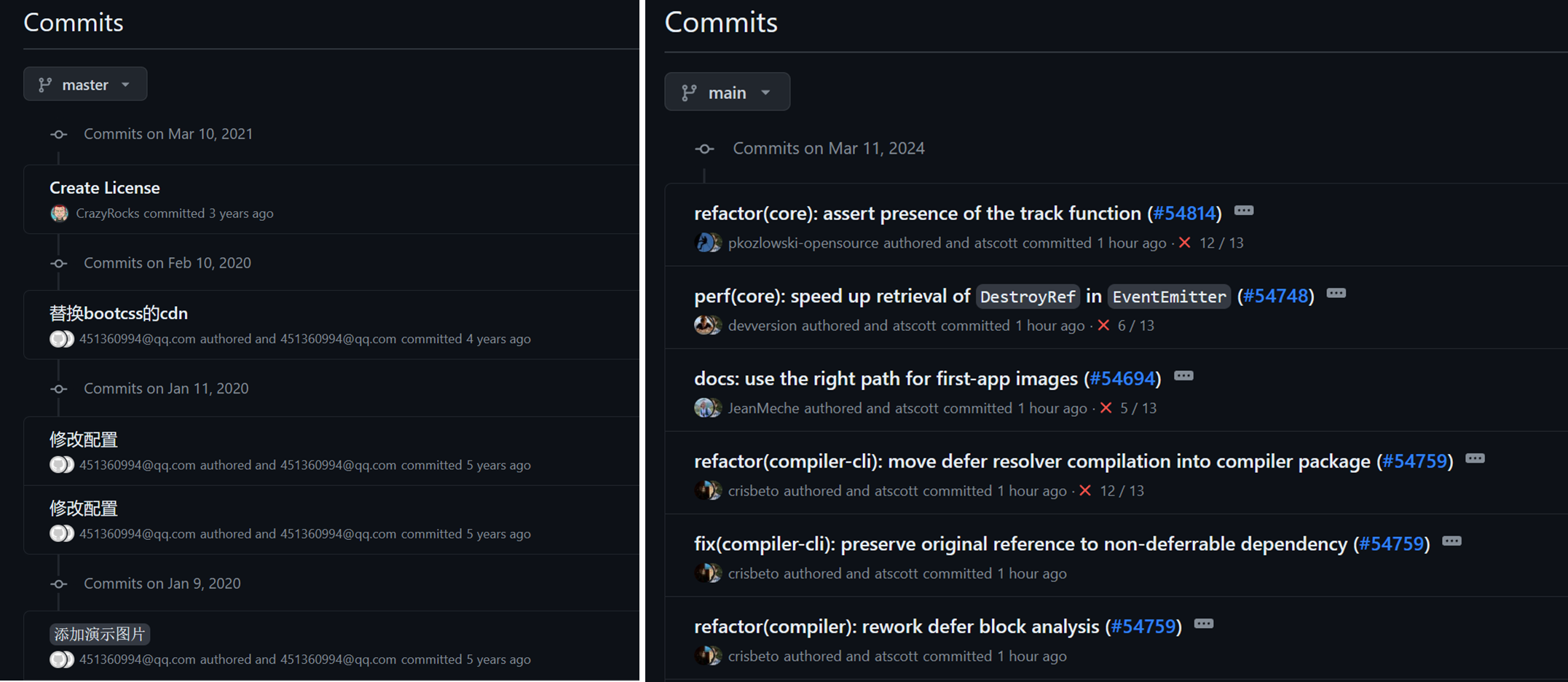Open pkozlowski-opensource's avatar thumbnail
1568x682 pixels.
pos(706,242)
